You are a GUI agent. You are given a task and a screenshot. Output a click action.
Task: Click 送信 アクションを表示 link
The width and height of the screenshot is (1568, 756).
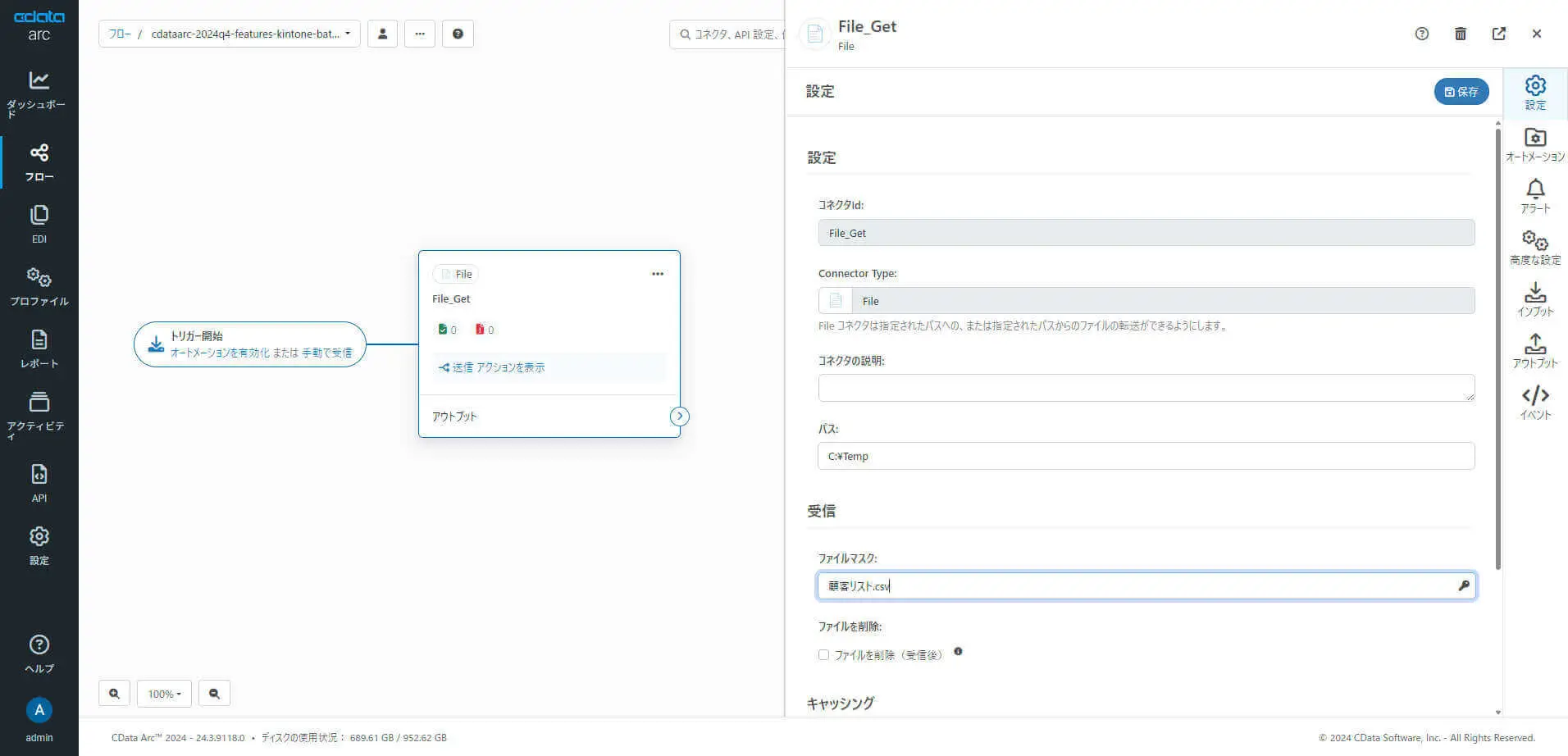point(492,367)
